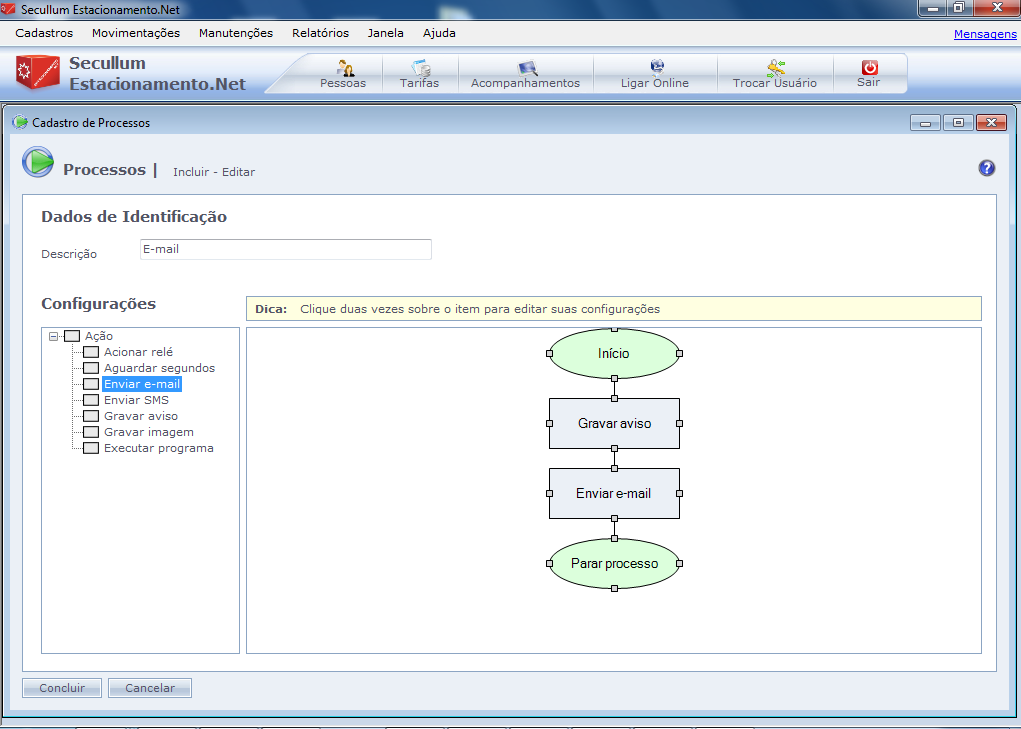Open Acompanhamentos from the toolbar

(x=525, y=68)
